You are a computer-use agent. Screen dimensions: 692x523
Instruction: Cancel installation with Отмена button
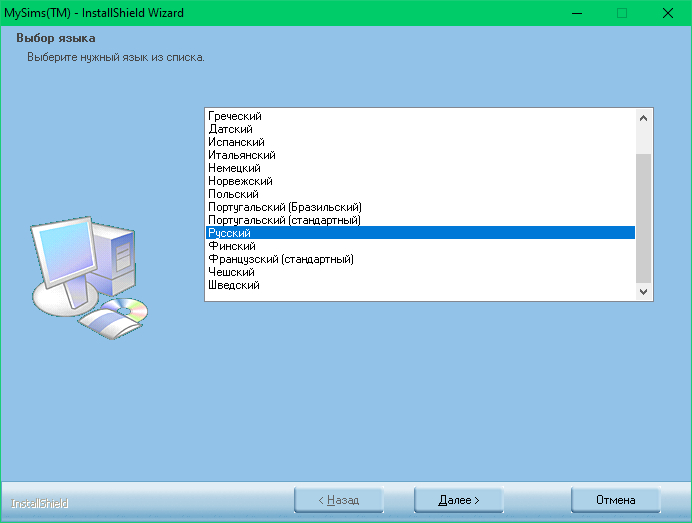click(616, 500)
